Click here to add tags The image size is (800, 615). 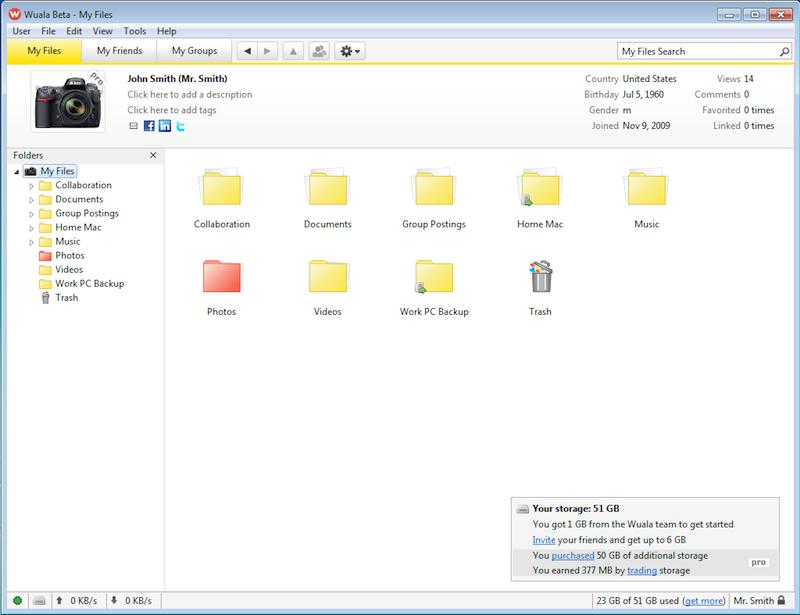(x=172, y=110)
